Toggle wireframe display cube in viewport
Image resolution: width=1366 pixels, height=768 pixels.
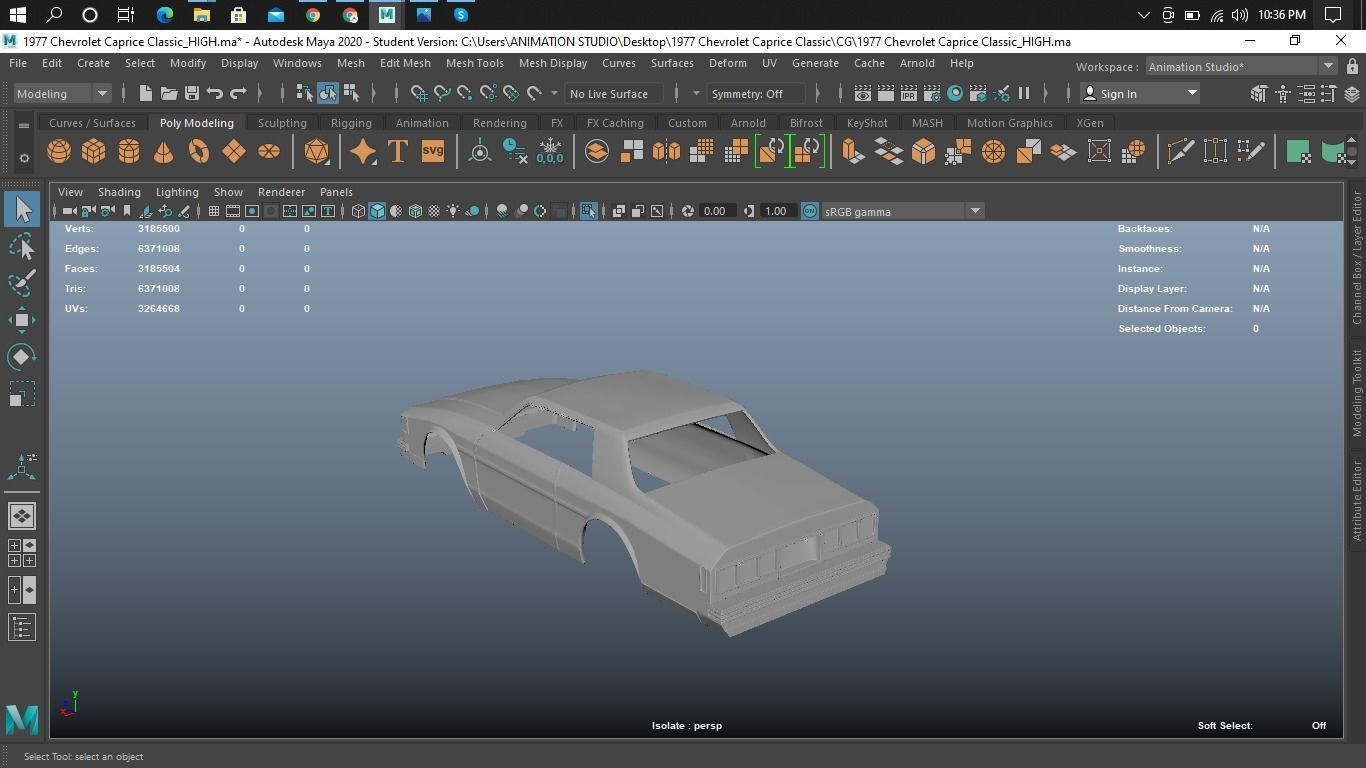[x=358, y=211]
